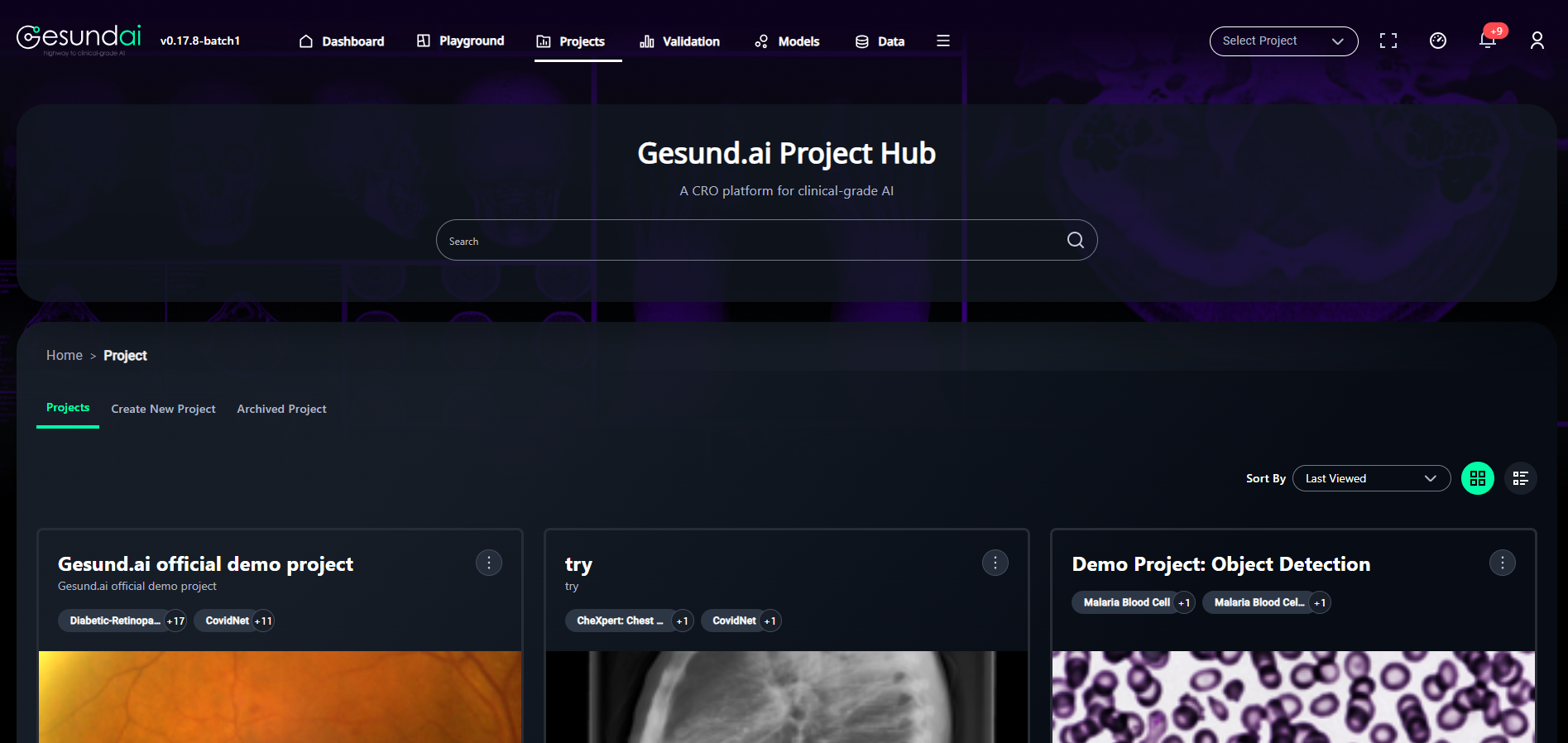Open the retina fundus thumbnail
The width and height of the screenshot is (1568, 743).
[280, 697]
